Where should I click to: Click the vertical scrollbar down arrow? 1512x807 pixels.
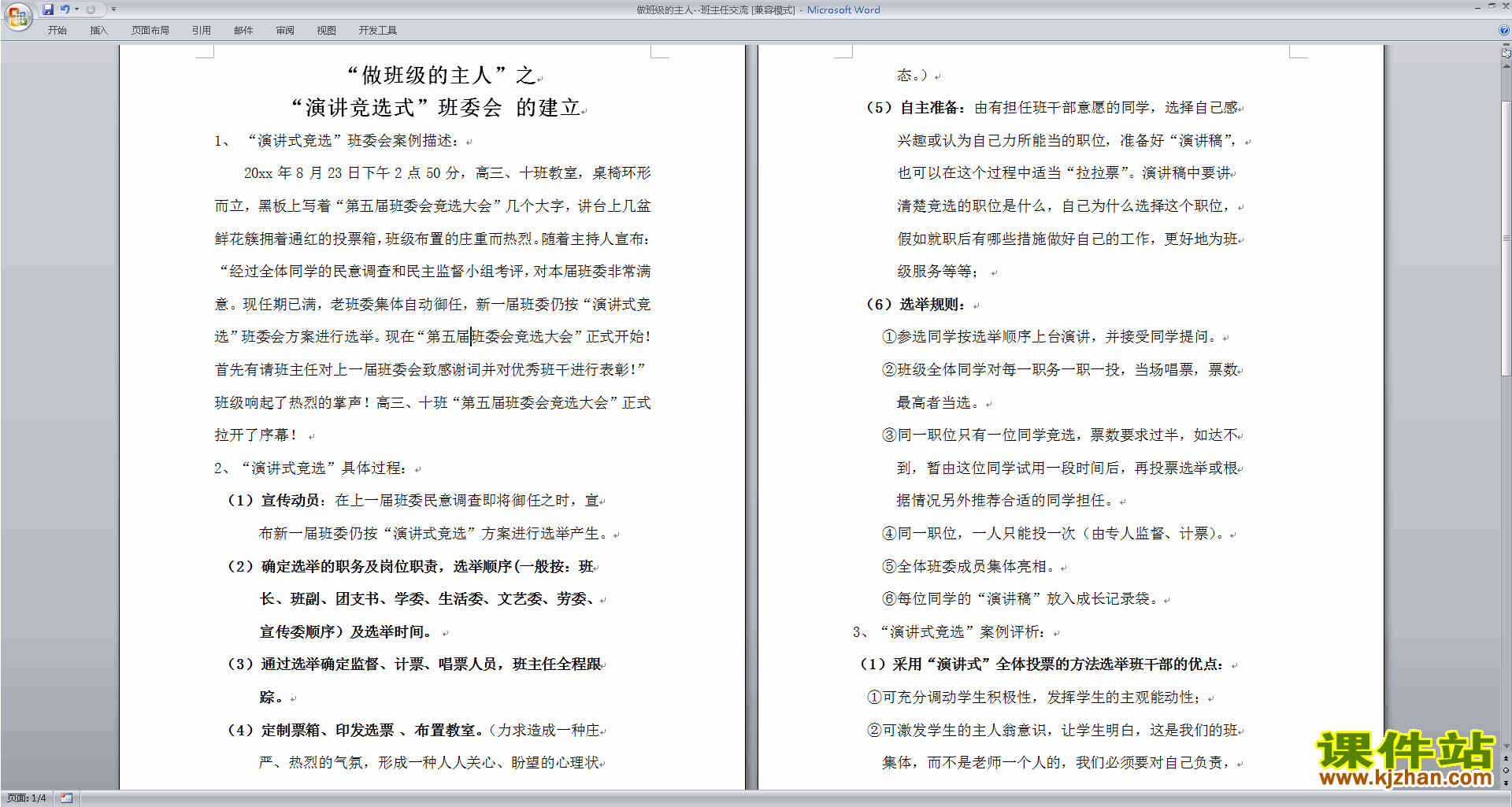coord(1506,746)
